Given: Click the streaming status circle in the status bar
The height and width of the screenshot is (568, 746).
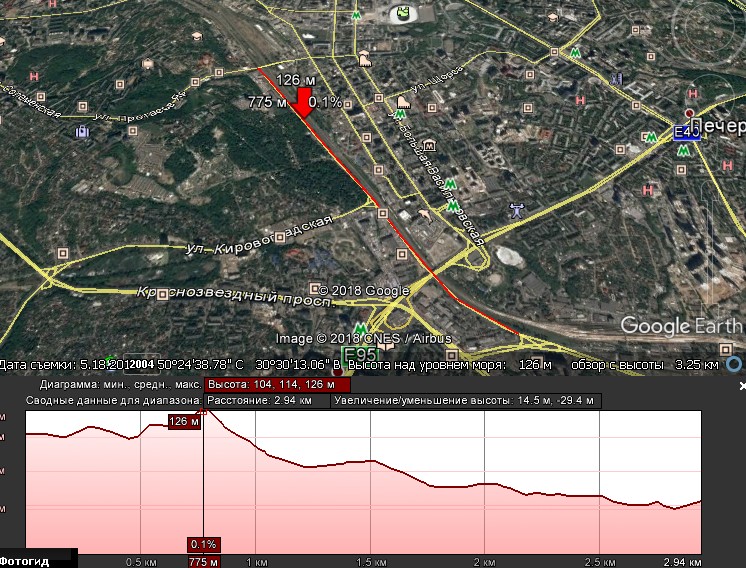Looking at the screenshot, I should pyautogui.click(x=735, y=365).
